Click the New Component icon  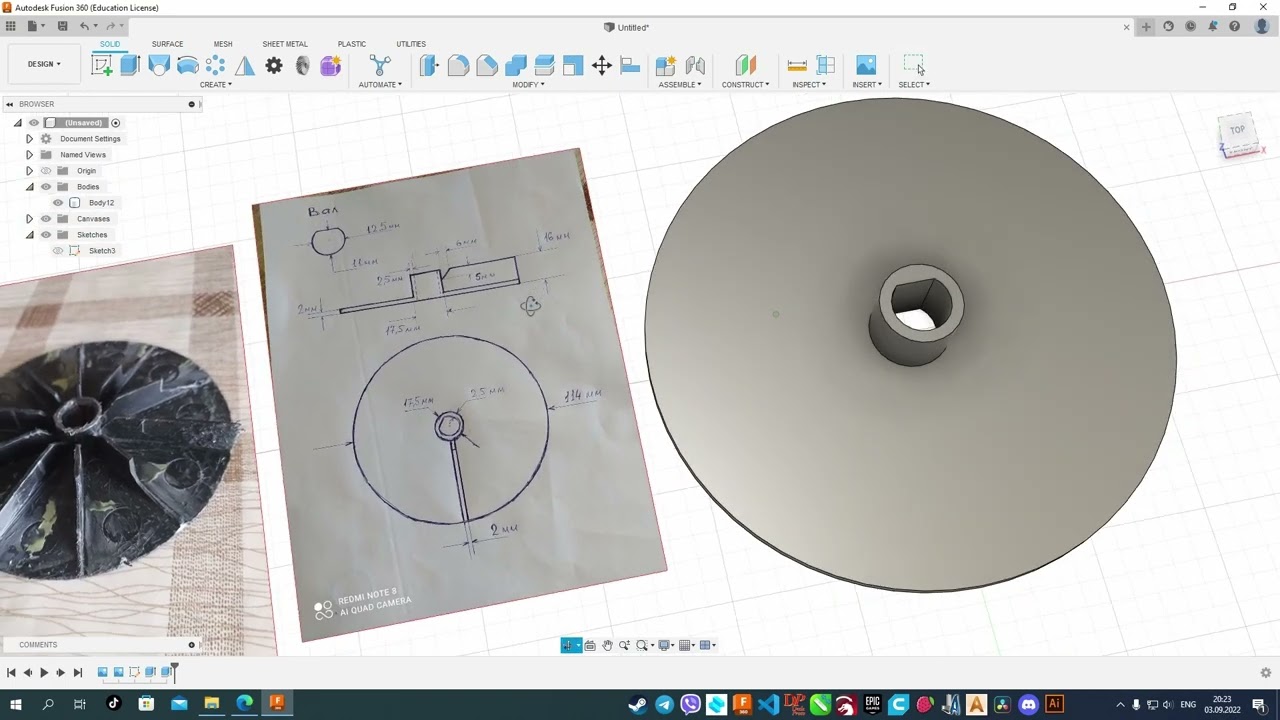(665, 66)
